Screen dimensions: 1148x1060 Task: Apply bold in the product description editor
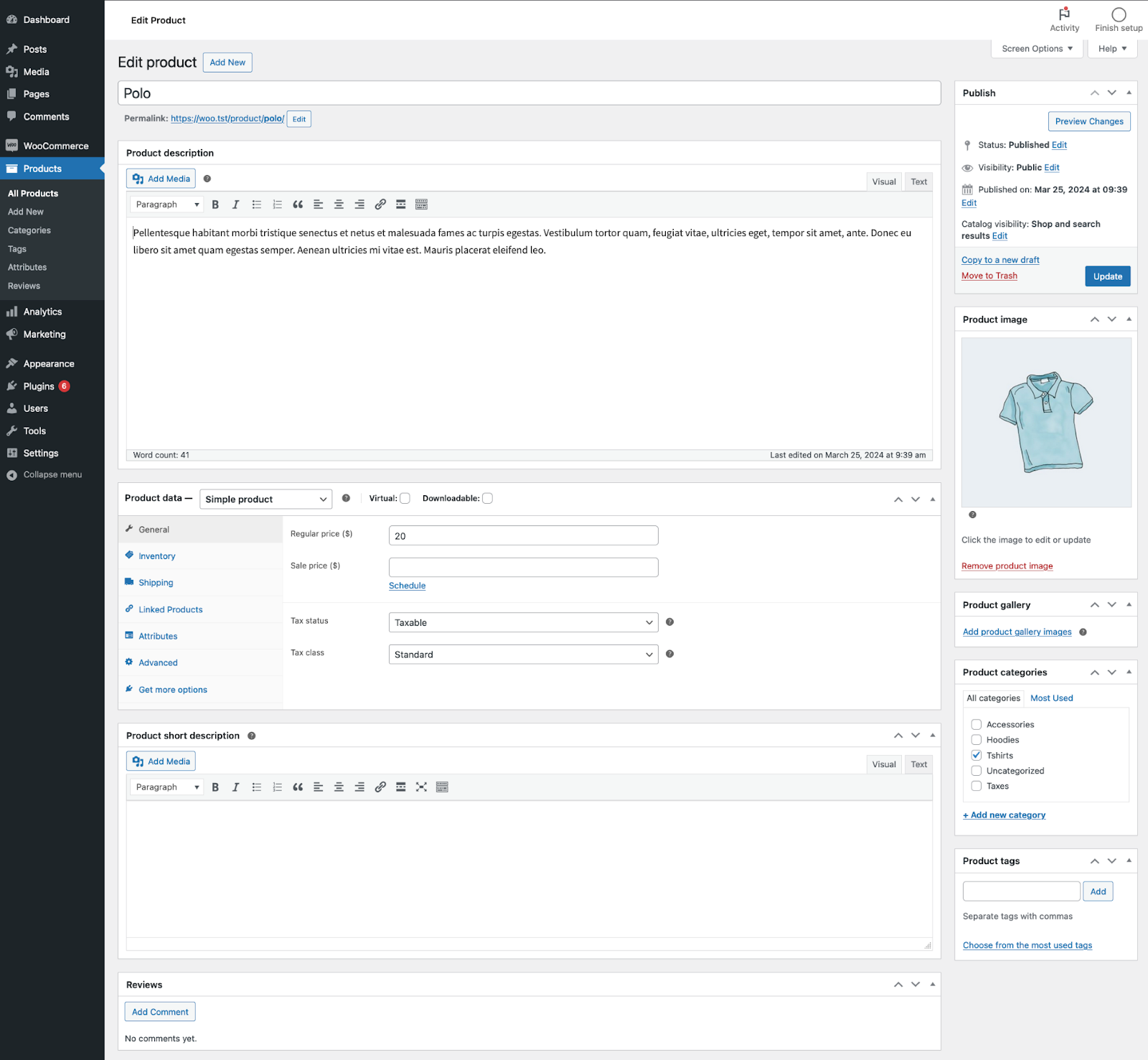pos(215,204)
